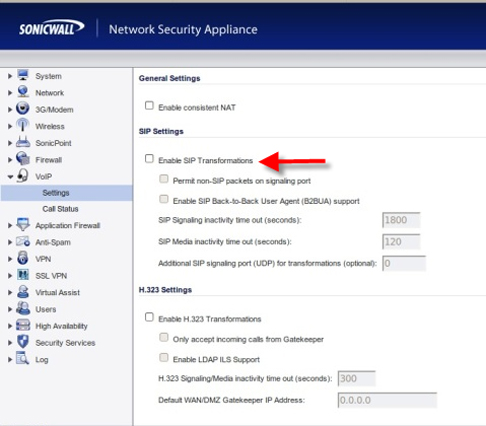The width and height of the screenshot is (486, 426).
Task: Click the Virtual Assist icon
Action: (23, 292)
